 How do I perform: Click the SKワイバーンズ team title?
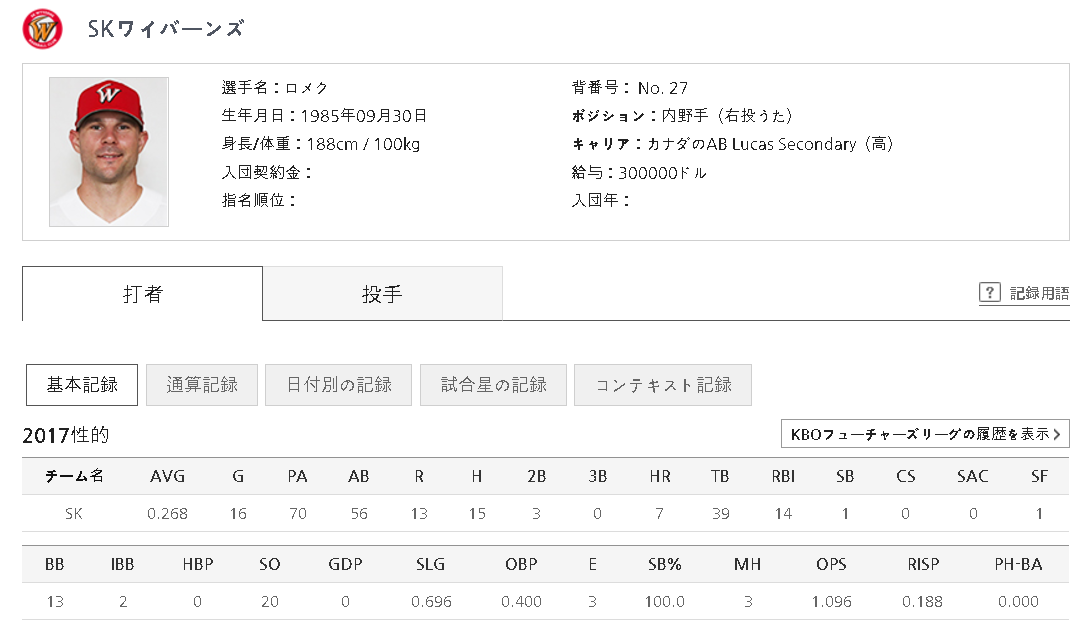[166, 29]
